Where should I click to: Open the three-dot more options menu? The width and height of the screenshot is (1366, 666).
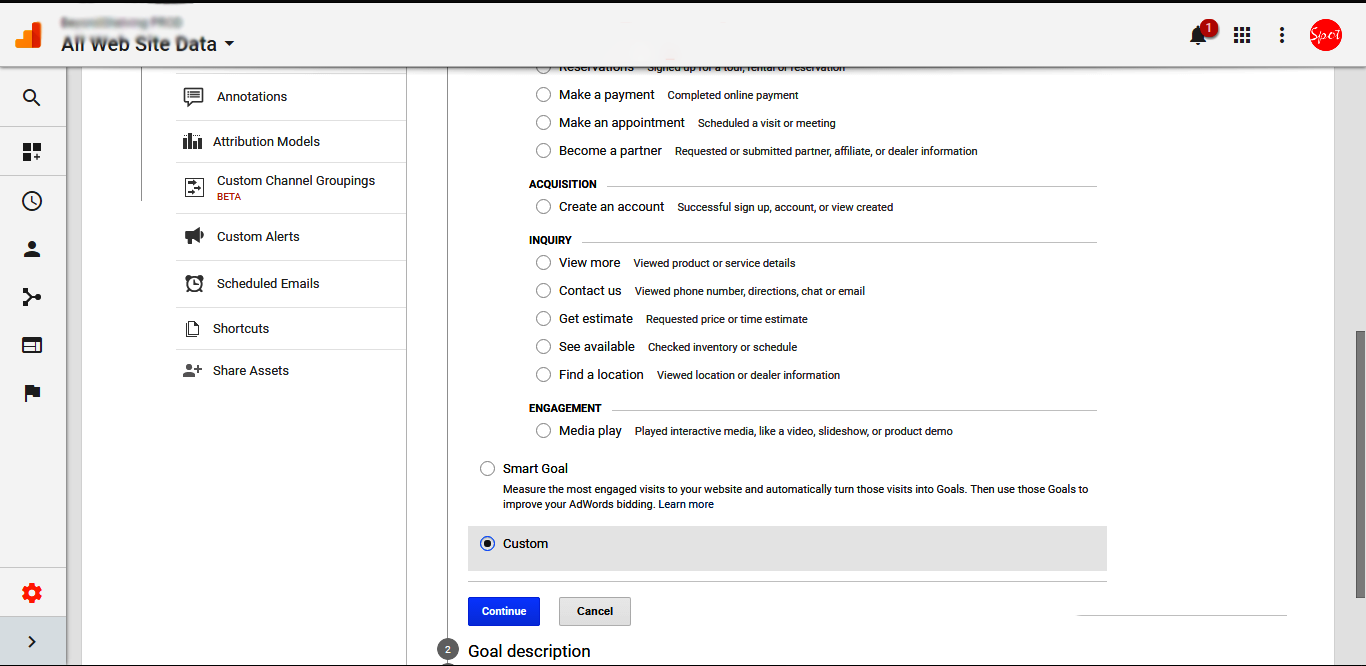[1282, 35]
